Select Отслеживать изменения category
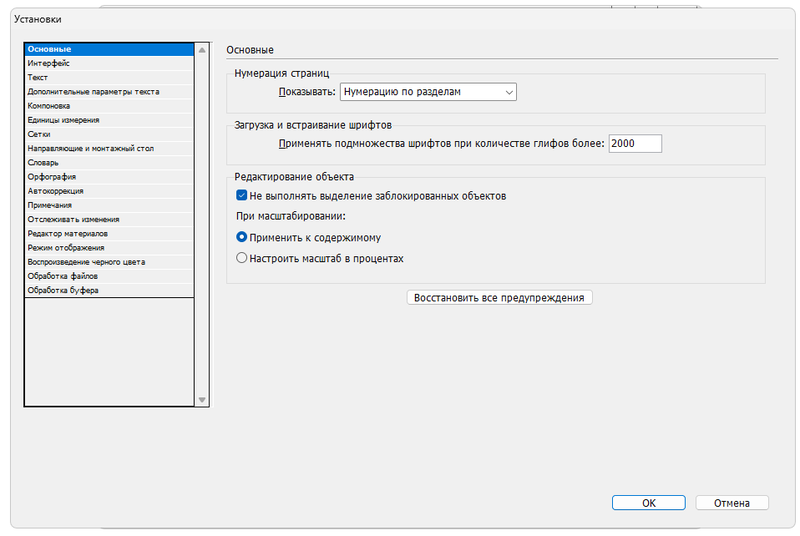Image resolution: width=800 pixels, height=536 pixels. [x=109, y=219]
